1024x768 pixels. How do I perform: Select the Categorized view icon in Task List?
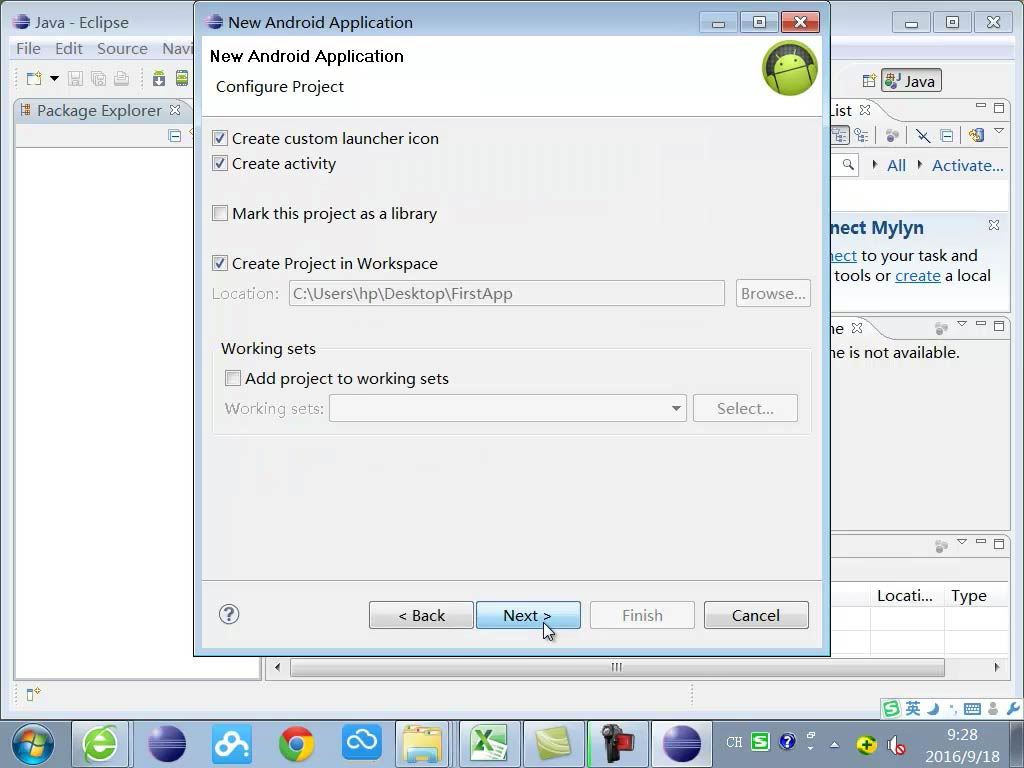[x=840, y=135]
